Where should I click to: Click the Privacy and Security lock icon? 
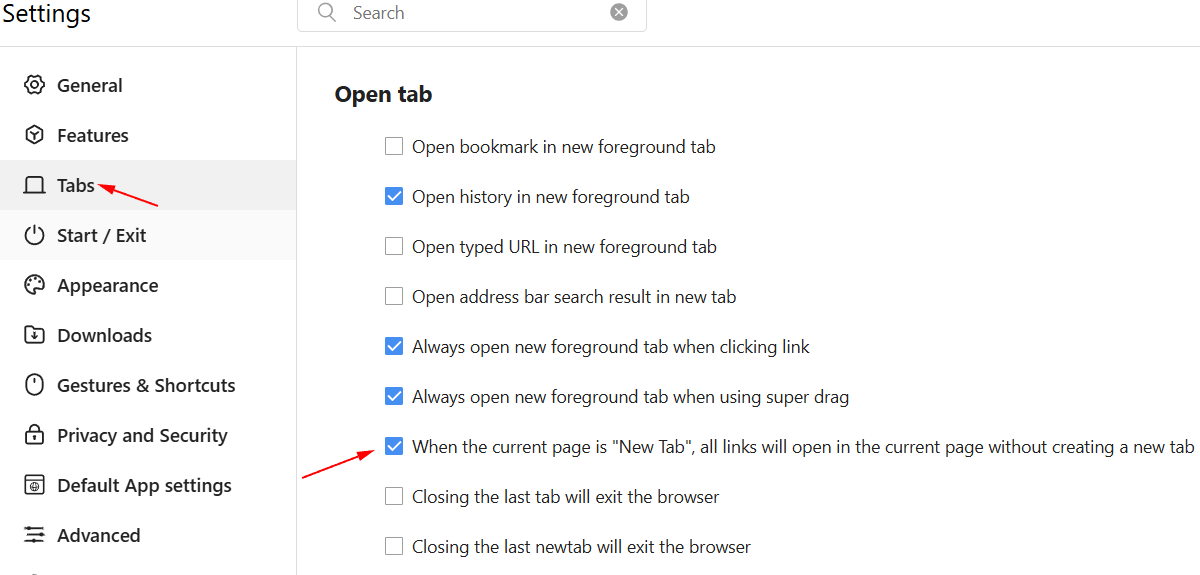tap(35, 435)
